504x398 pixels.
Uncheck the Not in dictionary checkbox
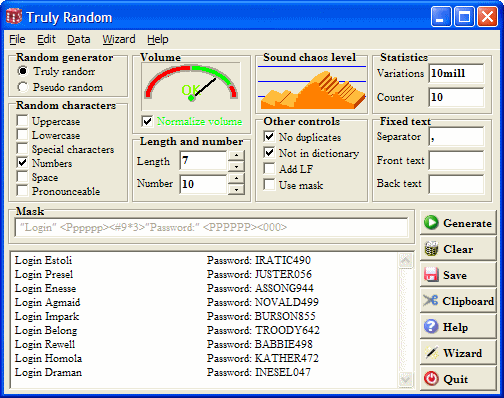point(269,153)
